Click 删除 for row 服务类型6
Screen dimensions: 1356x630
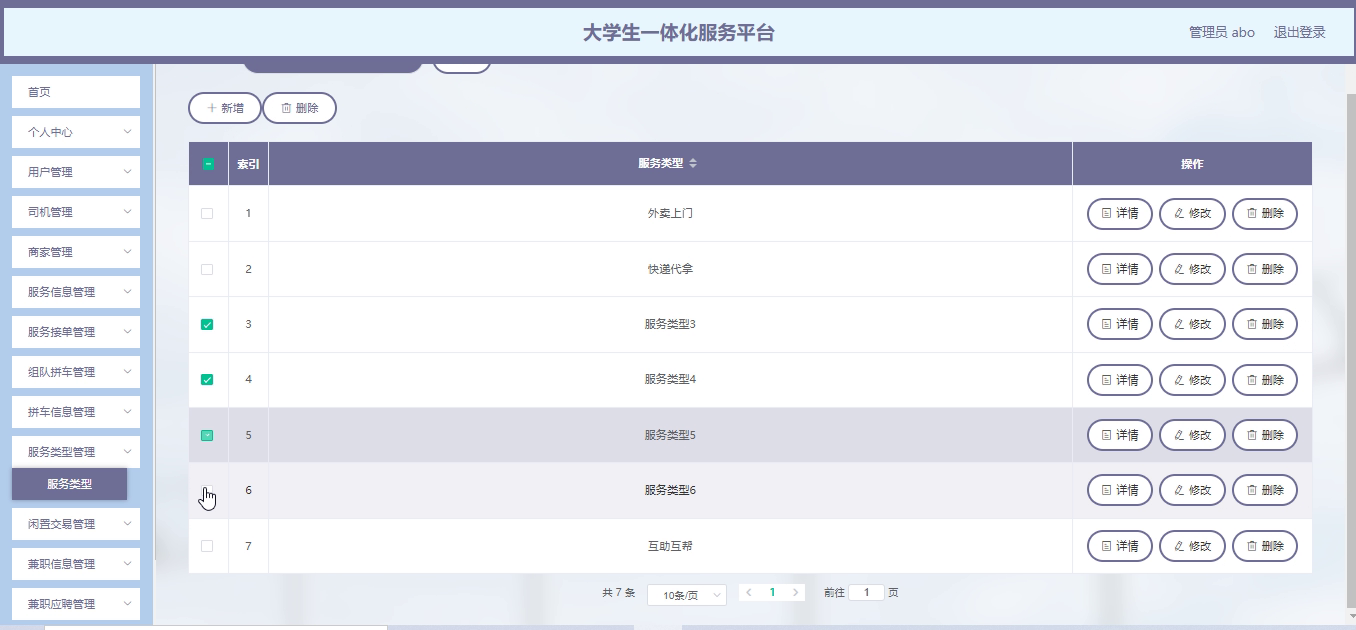pyautogui.click(x=1265, y=490)
